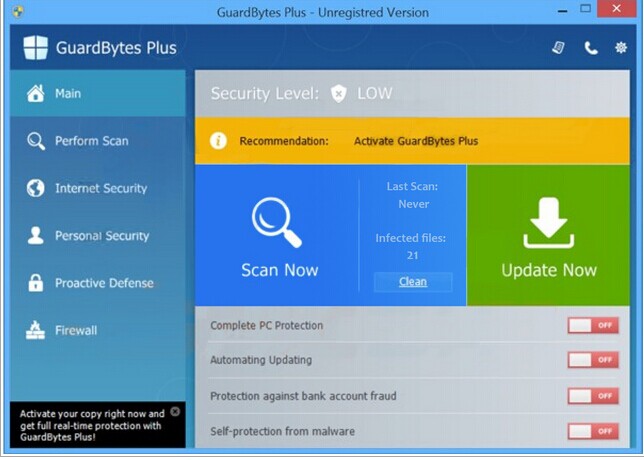Click the person icon for Personal Security
The image size is (644, 460).
click(36, 235)
